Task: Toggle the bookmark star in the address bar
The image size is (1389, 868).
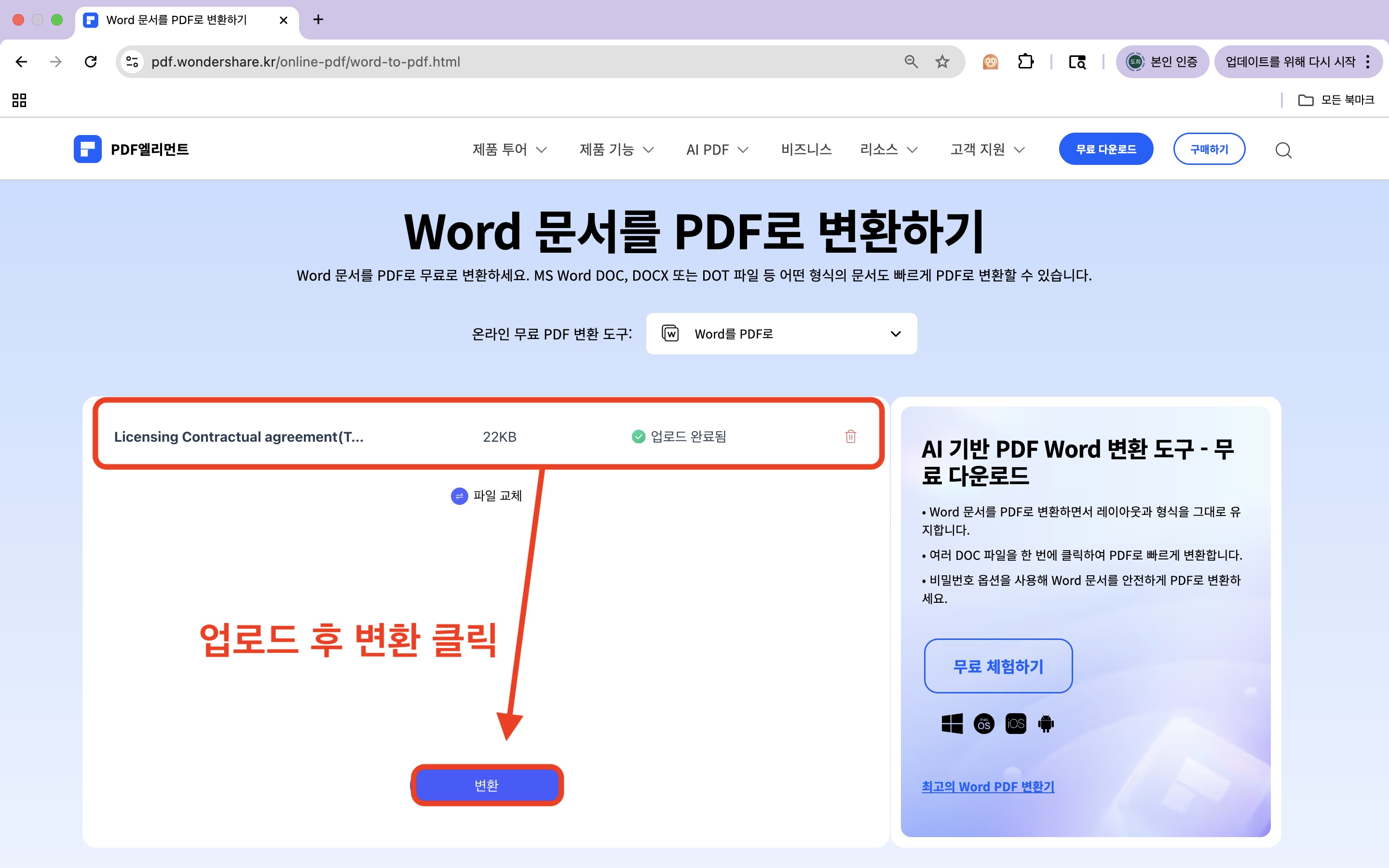Action: [x=941, y=61]
